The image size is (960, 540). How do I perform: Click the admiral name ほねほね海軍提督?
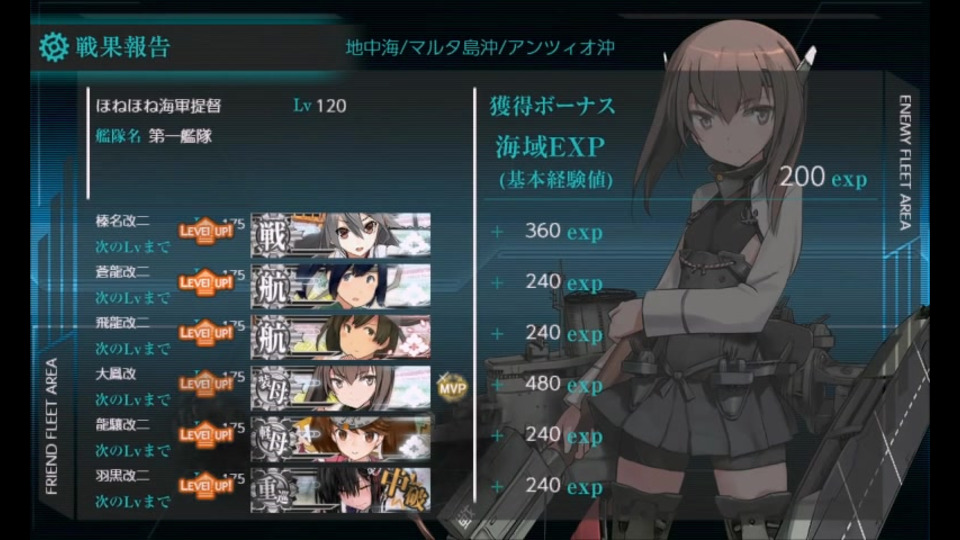159,106
